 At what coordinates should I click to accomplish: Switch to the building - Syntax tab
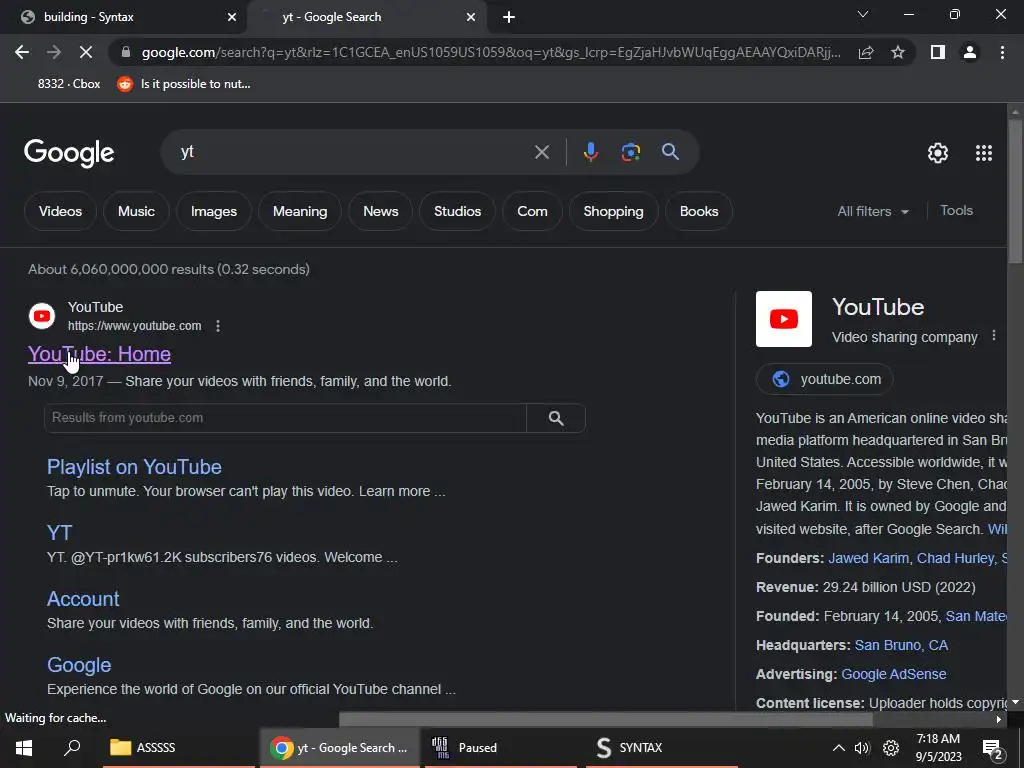pyautogui.click(x=123, y=17)
